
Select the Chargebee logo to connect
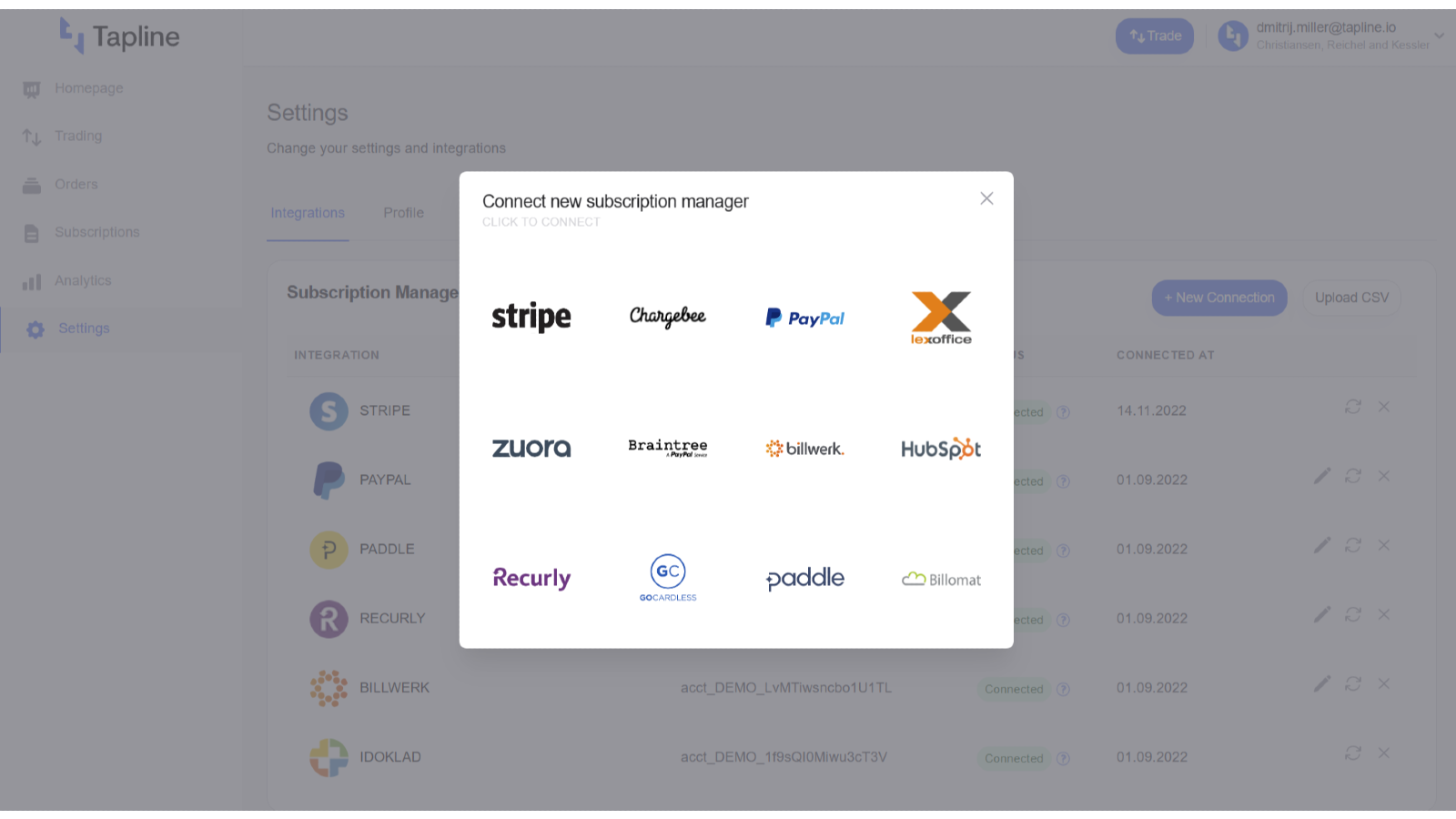point(668,317)
